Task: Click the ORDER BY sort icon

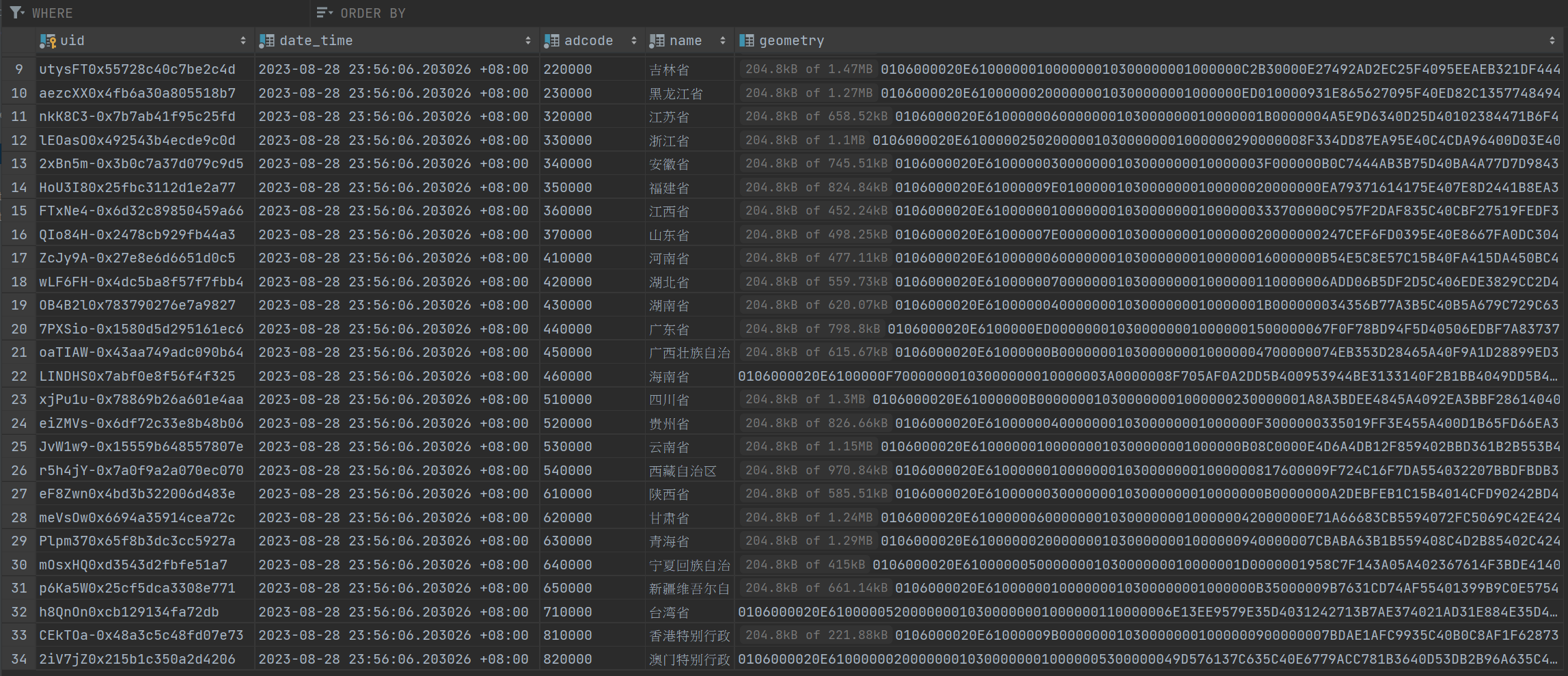Action: [325, 12]
